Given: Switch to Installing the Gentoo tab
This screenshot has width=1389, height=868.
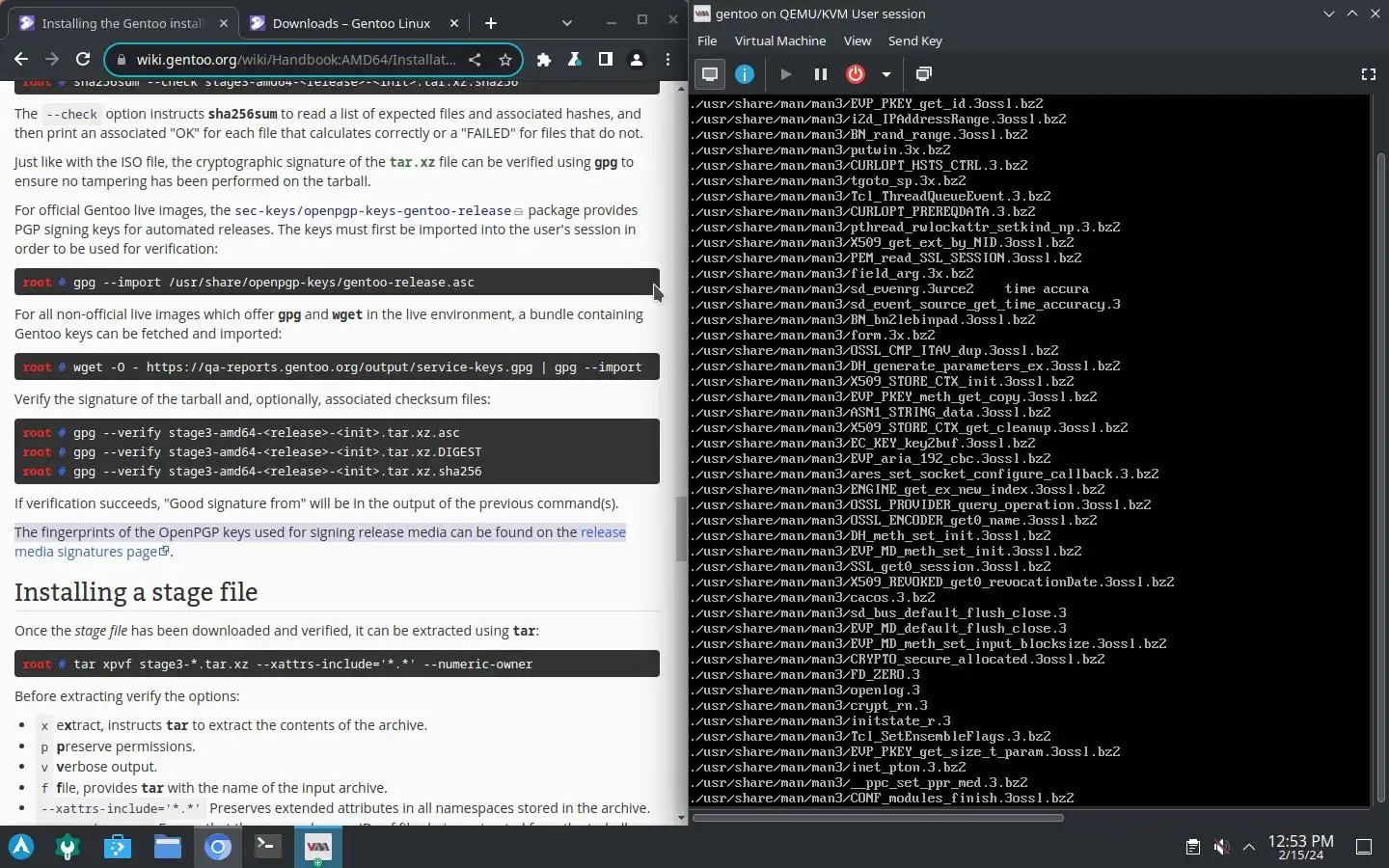Looking at the screenshot, I should pos(123,23).
